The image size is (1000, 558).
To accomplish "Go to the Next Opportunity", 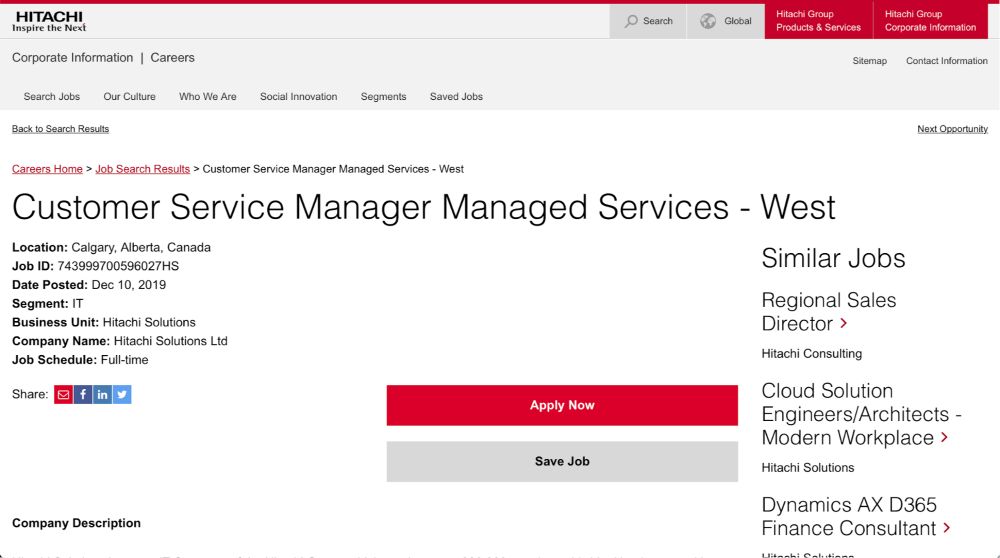I will pos(952,129).
